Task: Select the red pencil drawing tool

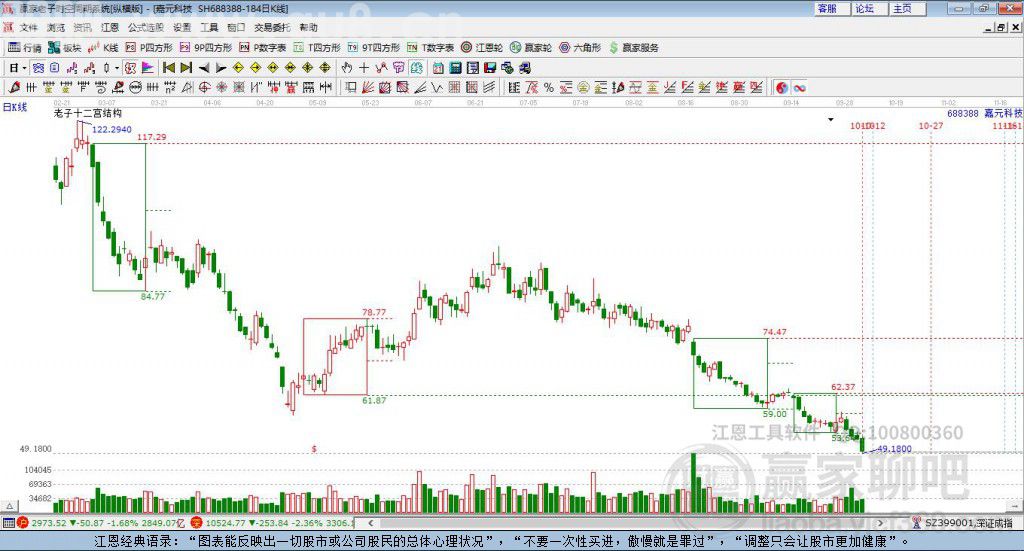Action: [13, 87]
